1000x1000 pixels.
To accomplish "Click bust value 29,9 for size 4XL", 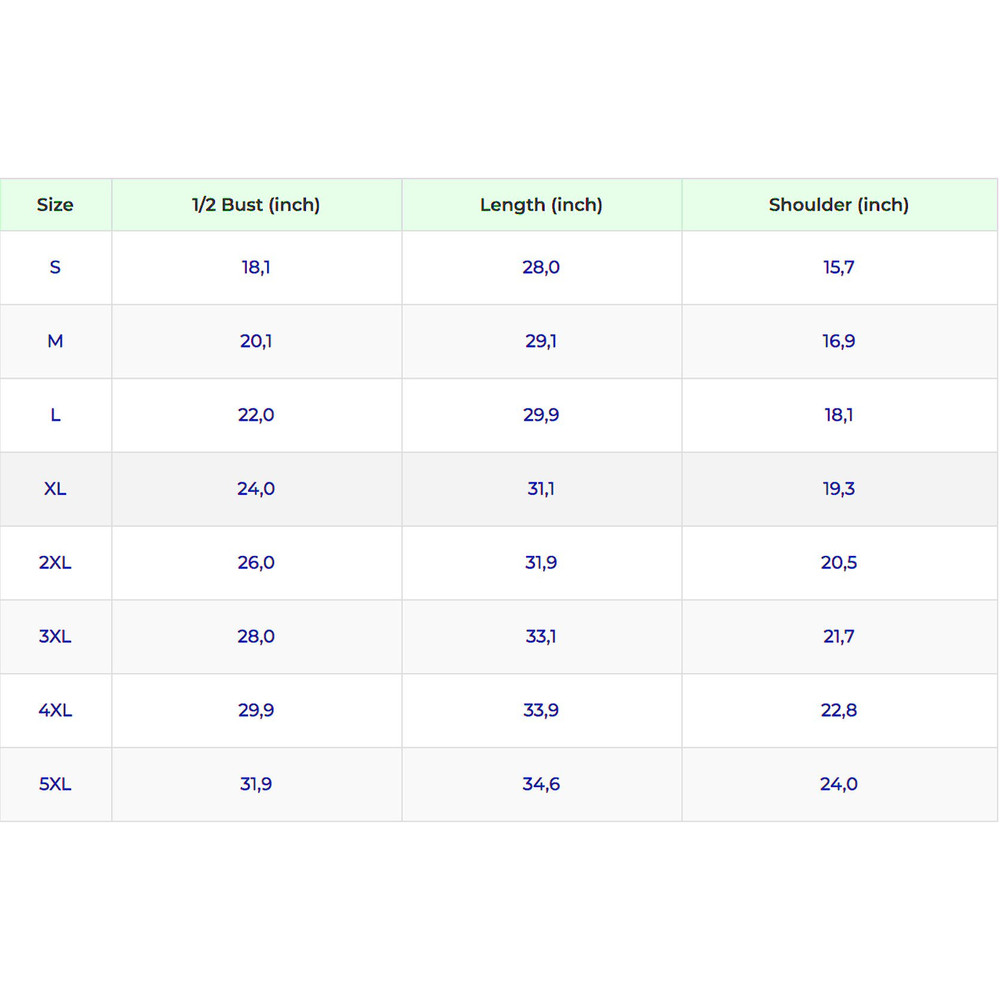I will click(256, 710).
